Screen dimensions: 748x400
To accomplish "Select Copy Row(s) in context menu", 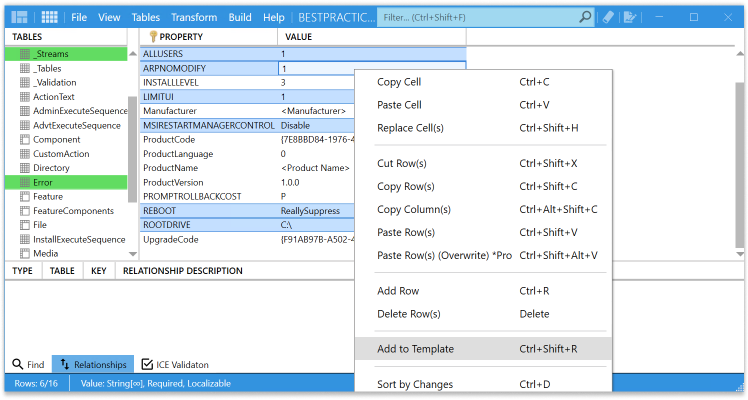I will (483, 186).
